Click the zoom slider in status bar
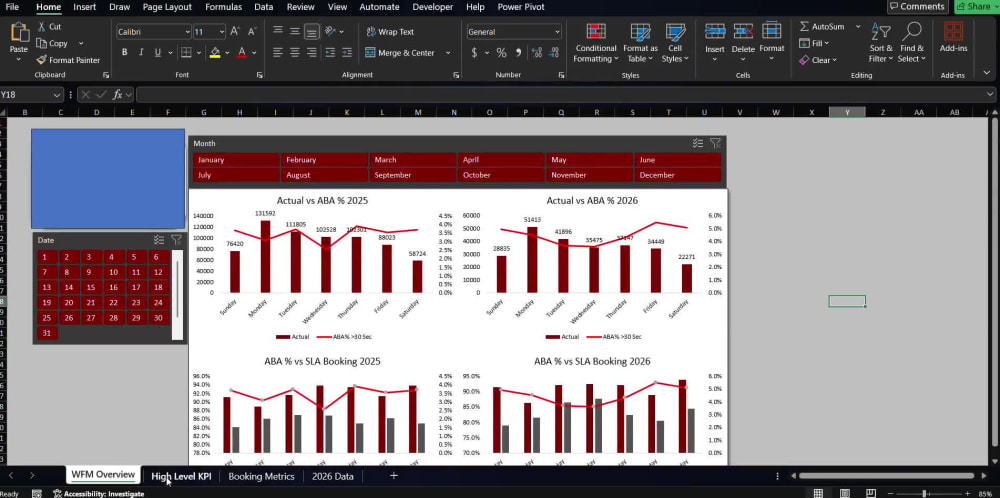Image resolution: width=1000 pixels, height=498 pixels. 924,494
